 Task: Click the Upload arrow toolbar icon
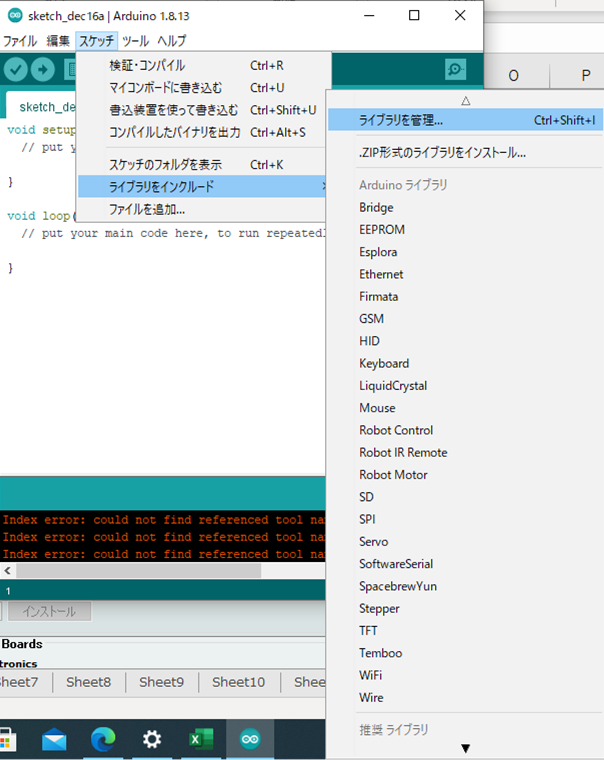(x=43, y=69)
